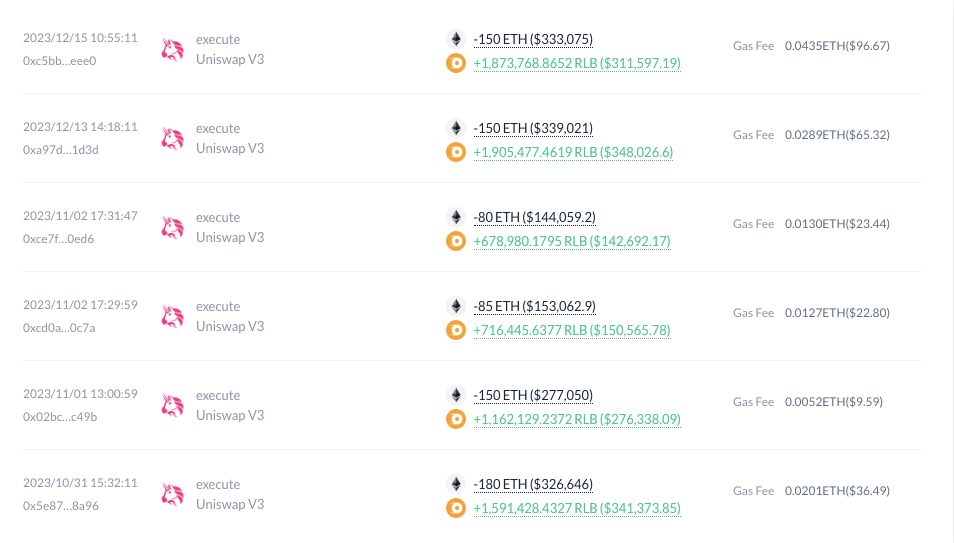The image size is (954, 543).
Task: Click Uniswap unicorn icon for 0xa97d...1d3d transaction
Action: point(173,138)
